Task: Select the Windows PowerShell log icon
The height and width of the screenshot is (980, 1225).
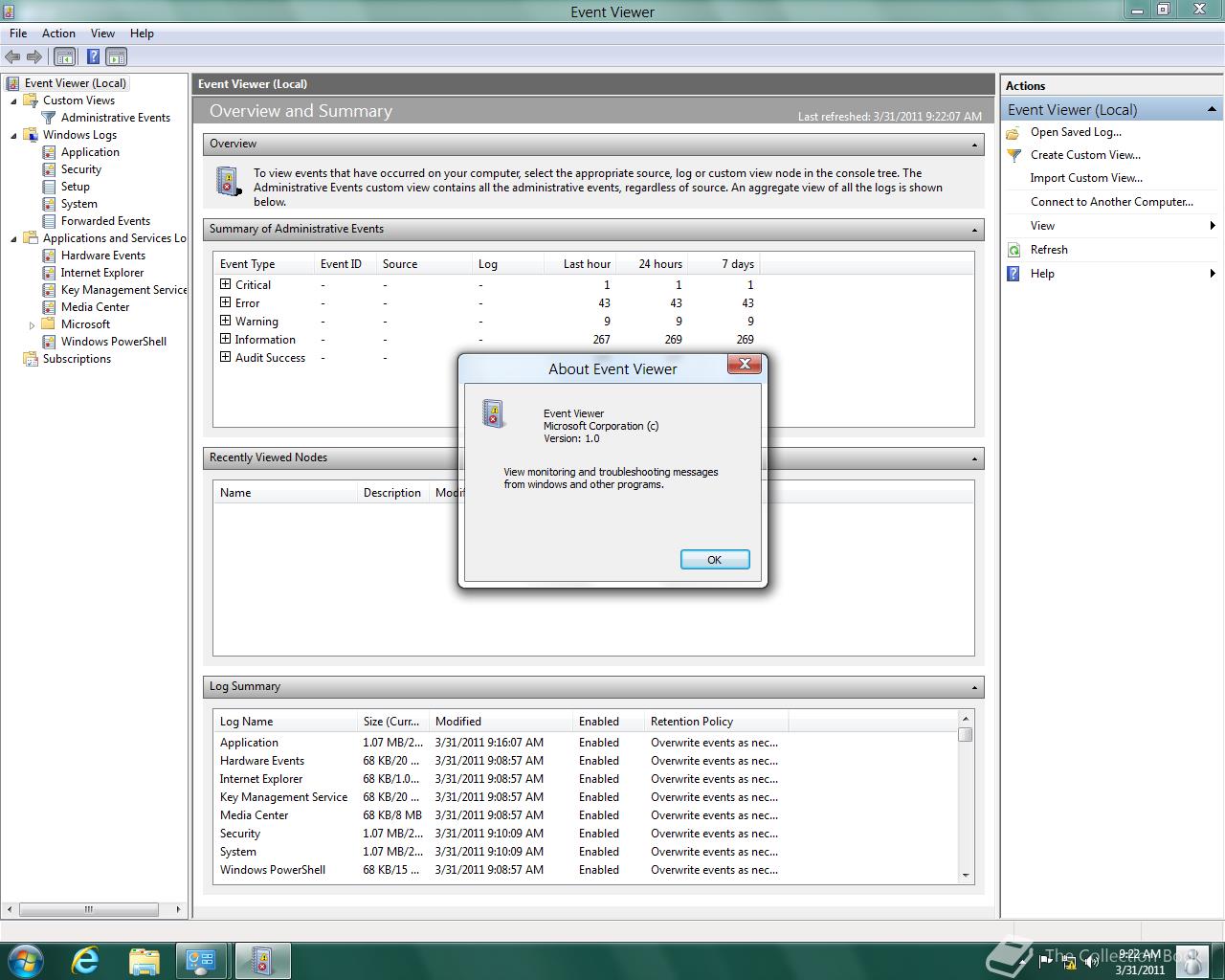Action: pyautogui.click(x=49, y=342)
